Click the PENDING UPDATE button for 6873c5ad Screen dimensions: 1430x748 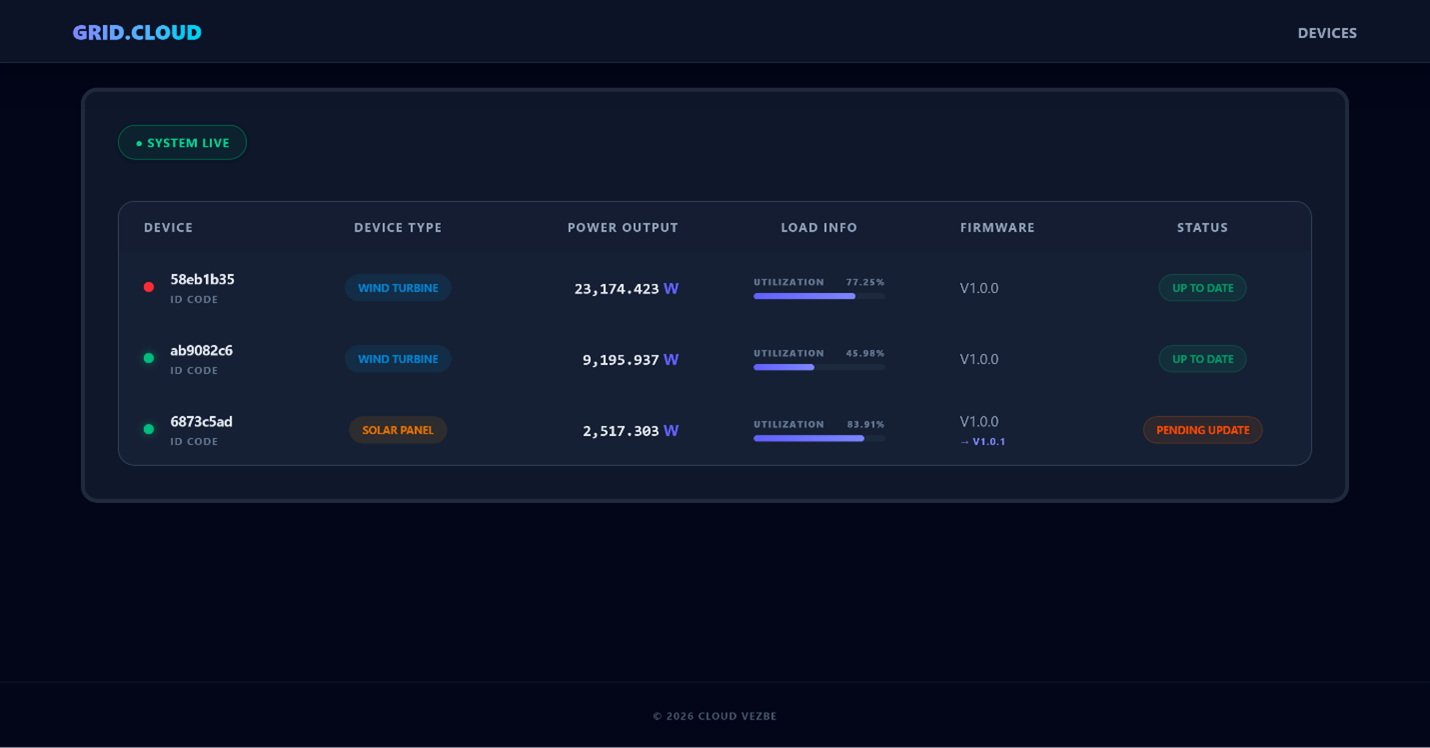coord(1202,429)
